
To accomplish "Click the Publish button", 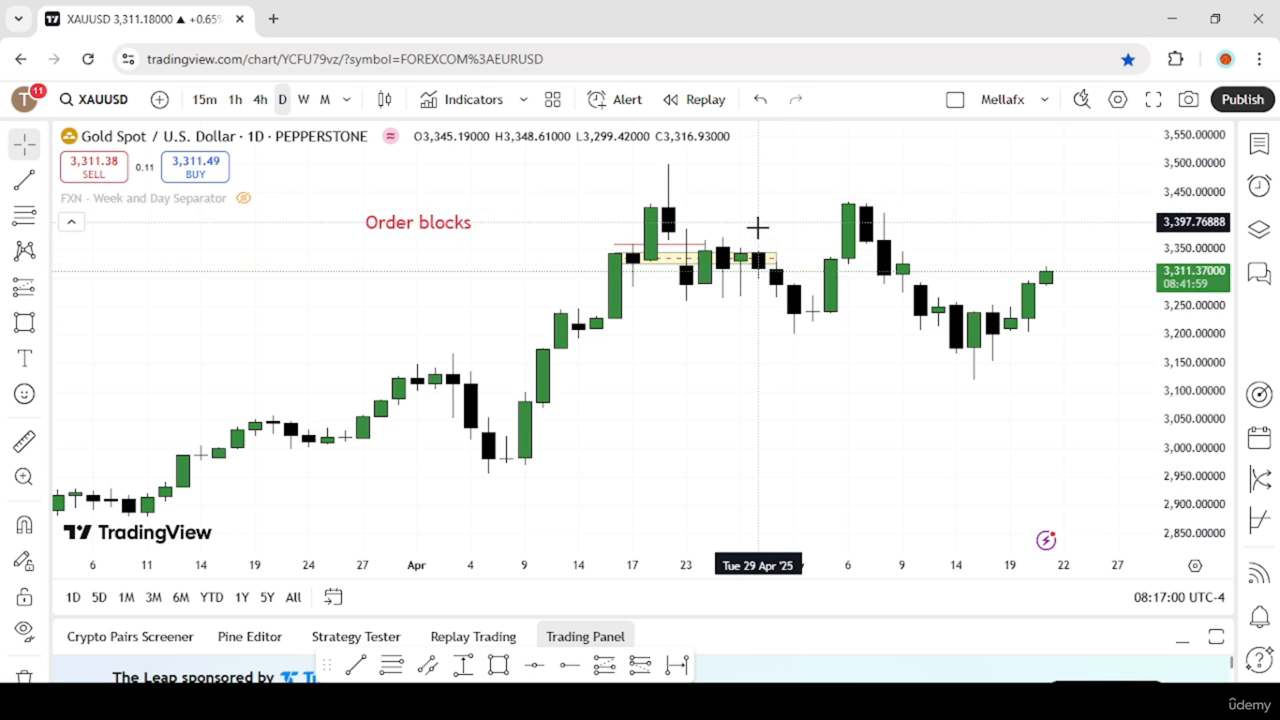I will (x=1243, y=99).
